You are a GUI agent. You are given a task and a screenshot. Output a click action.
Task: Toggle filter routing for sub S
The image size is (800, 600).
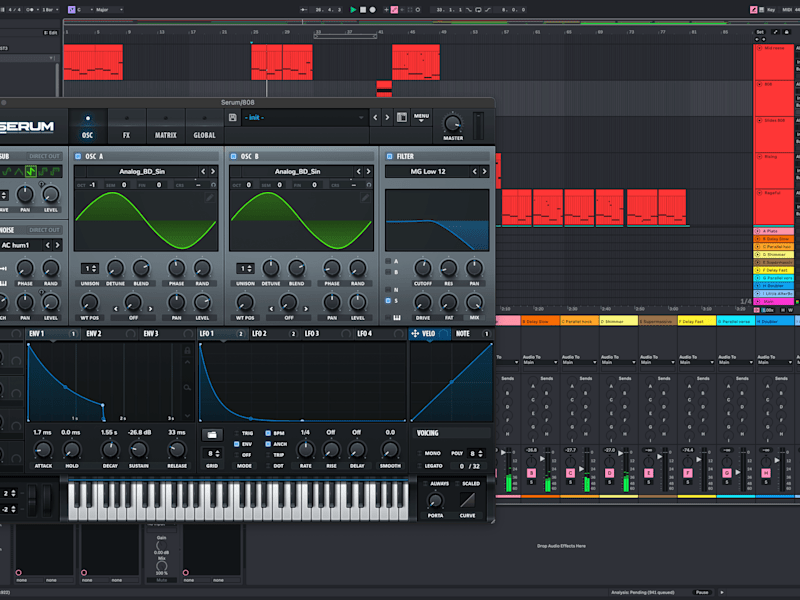(x=388, y=301)
